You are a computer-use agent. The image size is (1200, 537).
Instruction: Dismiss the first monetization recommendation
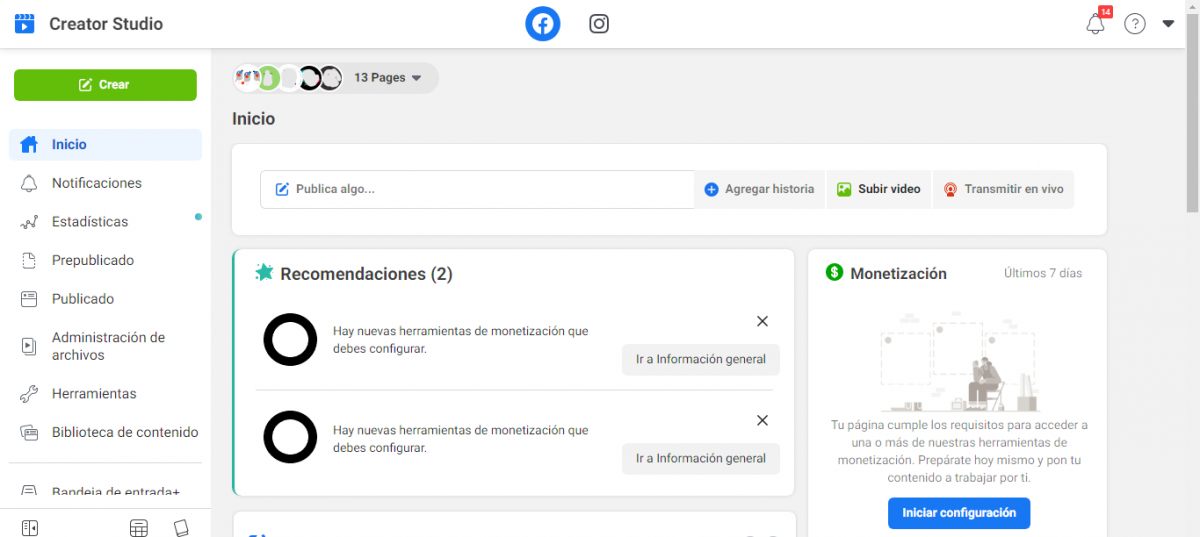pos(762,321)
